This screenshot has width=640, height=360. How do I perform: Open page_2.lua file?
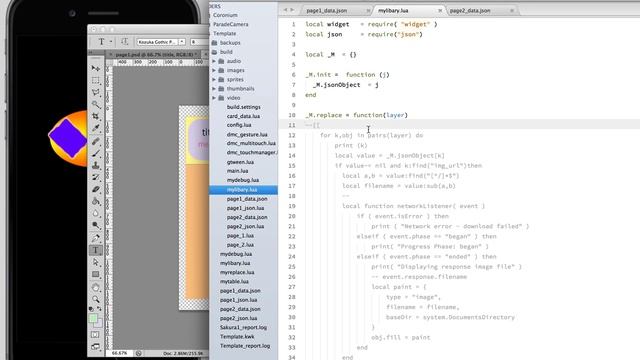click(x=240, y=245)
